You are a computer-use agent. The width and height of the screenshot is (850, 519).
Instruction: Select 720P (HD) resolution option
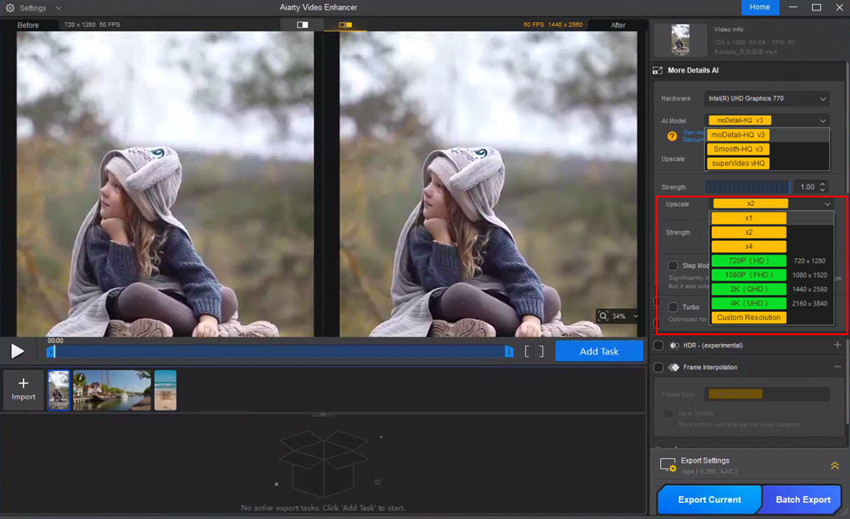point(749,260)
